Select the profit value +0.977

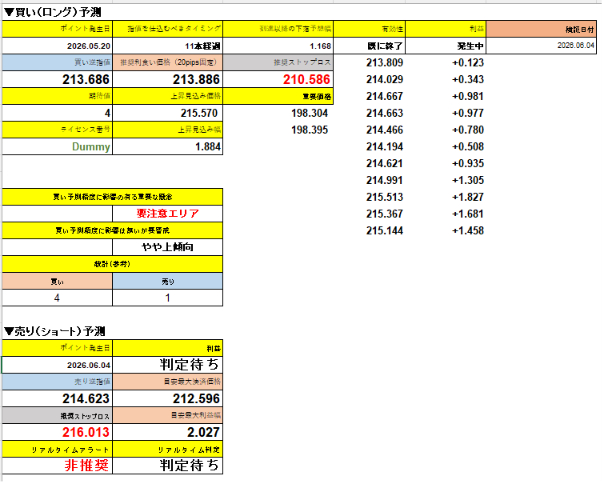468,113
